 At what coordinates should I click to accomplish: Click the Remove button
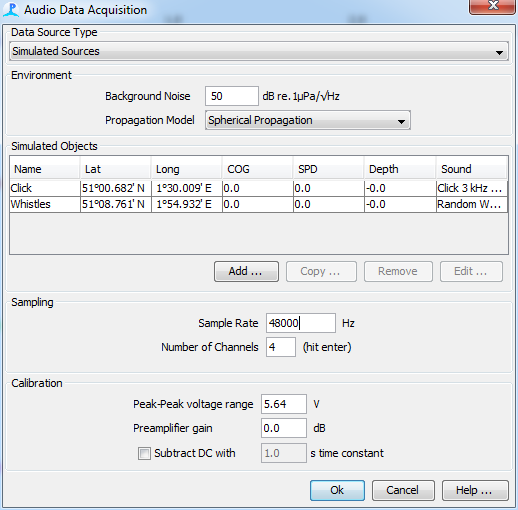pyautogui.click(x=398, y=271)
